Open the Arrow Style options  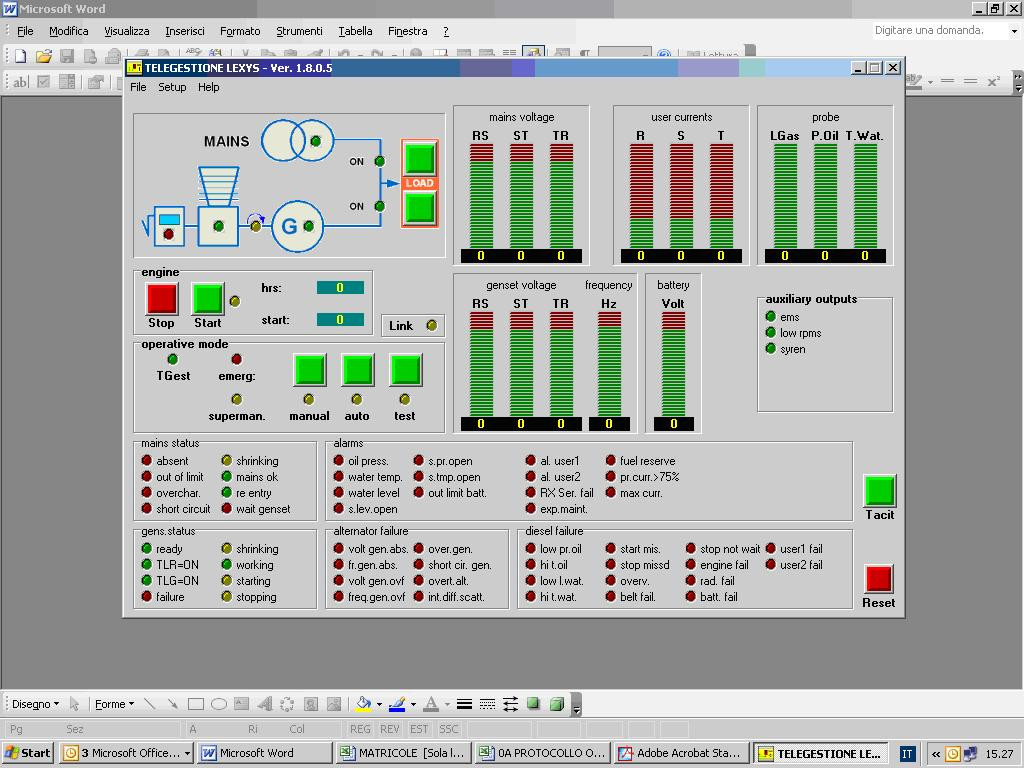pos(511,704)
